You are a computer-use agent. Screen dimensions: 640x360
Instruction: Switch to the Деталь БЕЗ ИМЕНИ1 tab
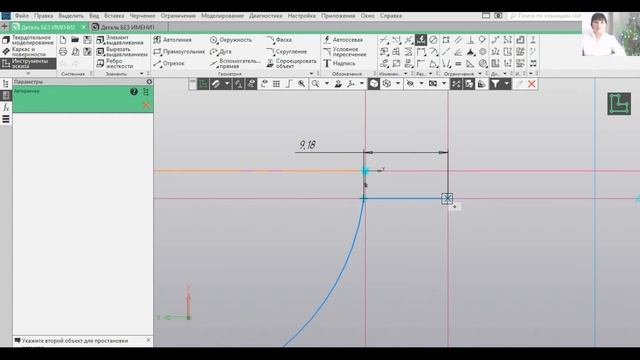[127, 27]
